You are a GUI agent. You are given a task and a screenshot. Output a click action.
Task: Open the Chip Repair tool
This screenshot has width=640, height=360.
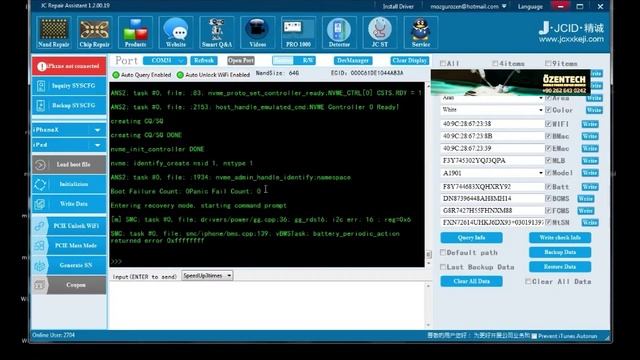pos(94,33)
